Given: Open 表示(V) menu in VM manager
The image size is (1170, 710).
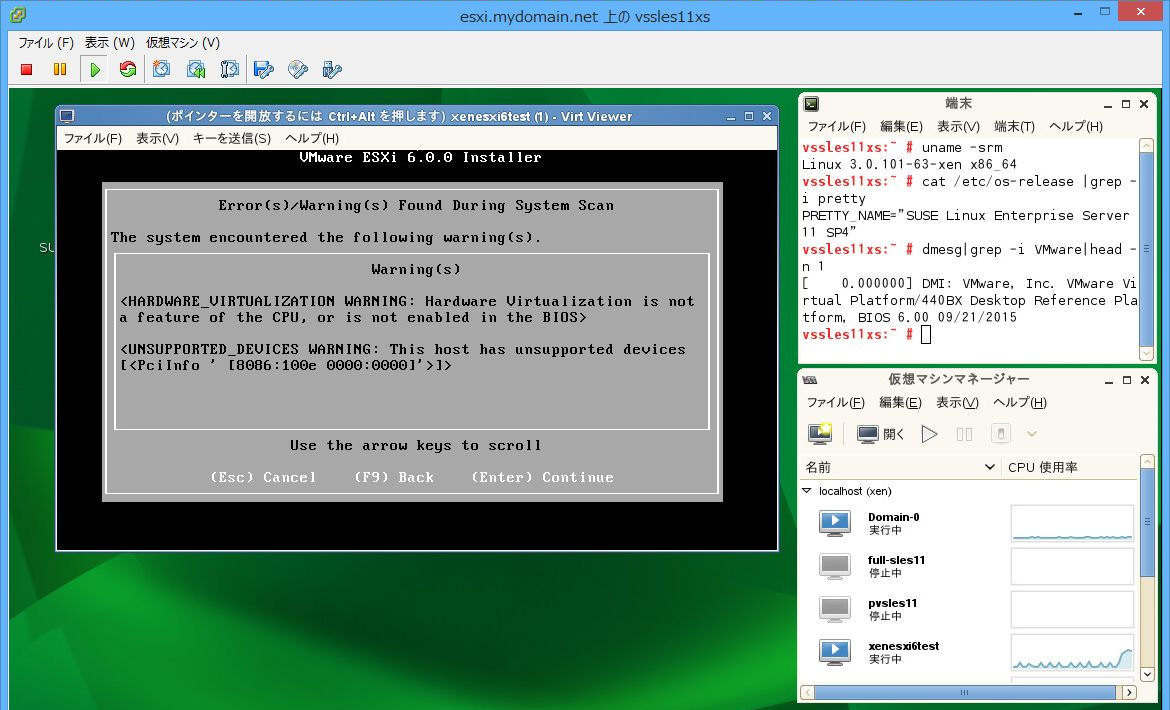Looking at the screenshot, I should click(957, 402).
